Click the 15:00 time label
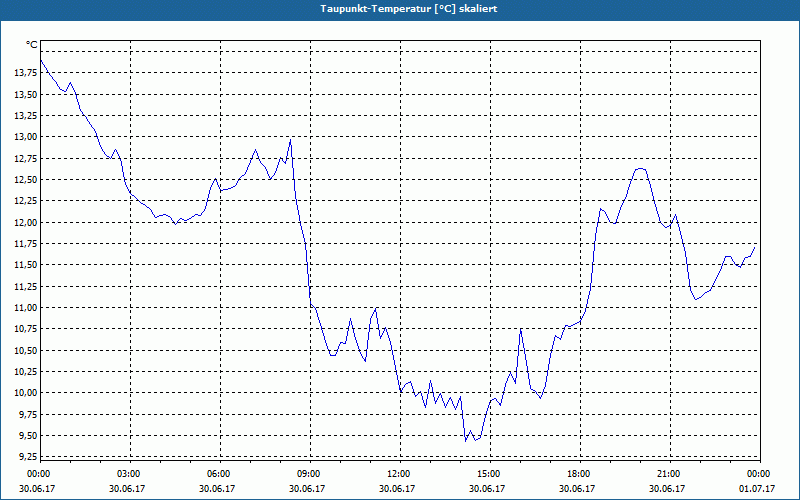The width and height of the screenshot is (800, 500). (x=490, y=473)
